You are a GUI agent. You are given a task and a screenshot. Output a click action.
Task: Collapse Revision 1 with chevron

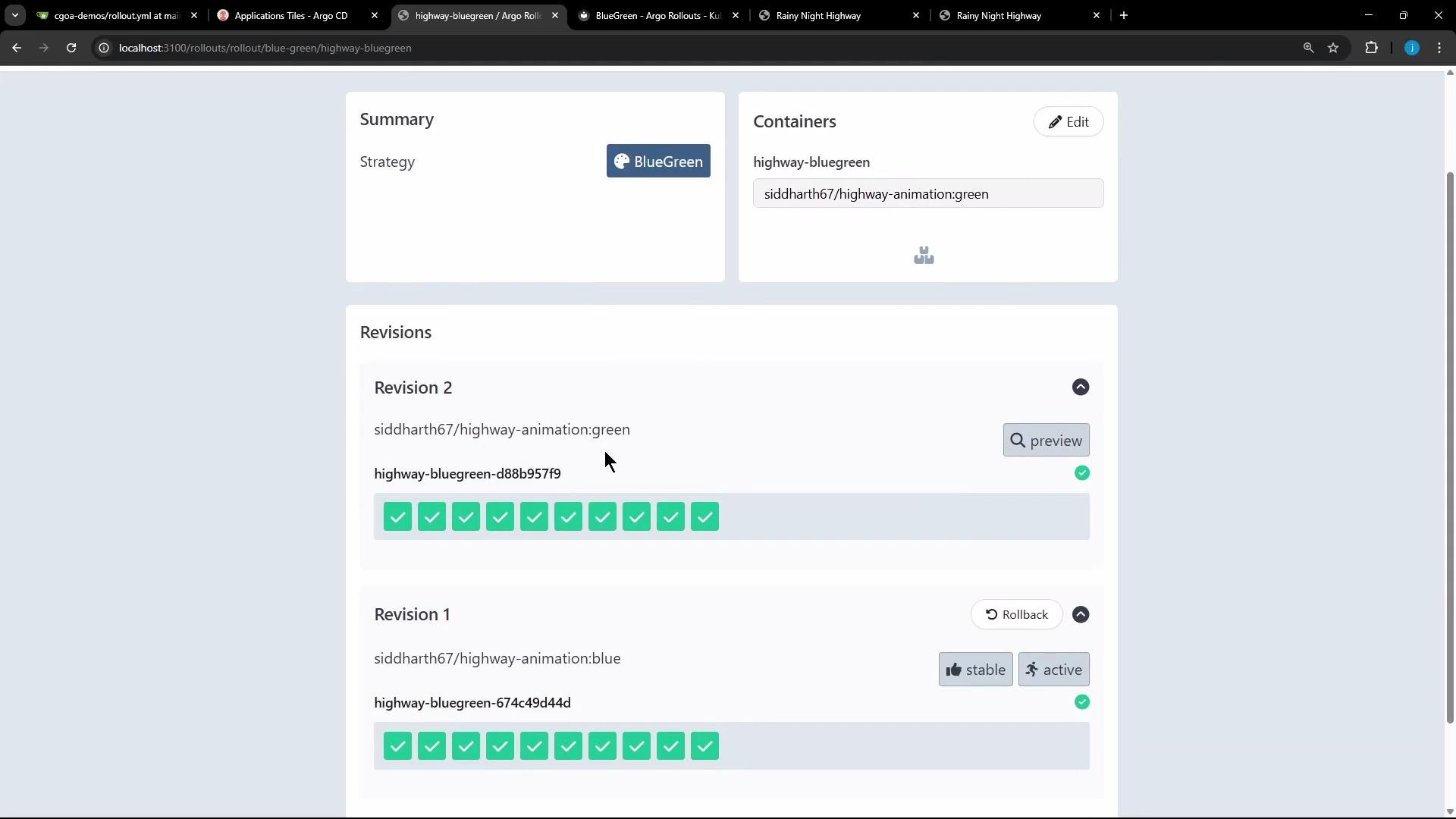click(x=1081, y=614)
